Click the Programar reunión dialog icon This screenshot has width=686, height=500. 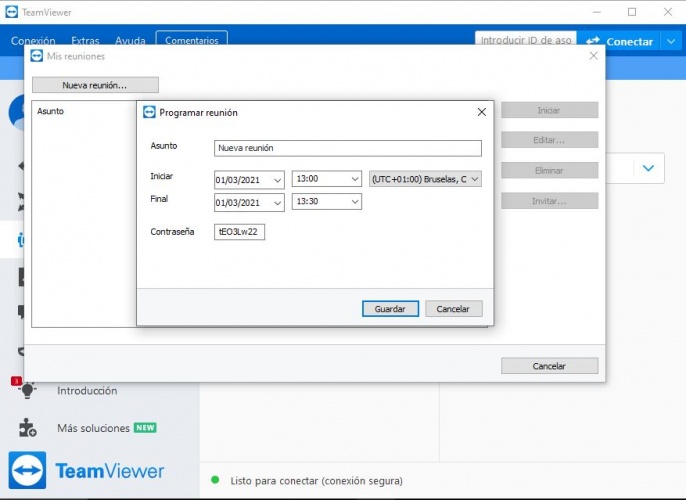click(x=149, y=112)
